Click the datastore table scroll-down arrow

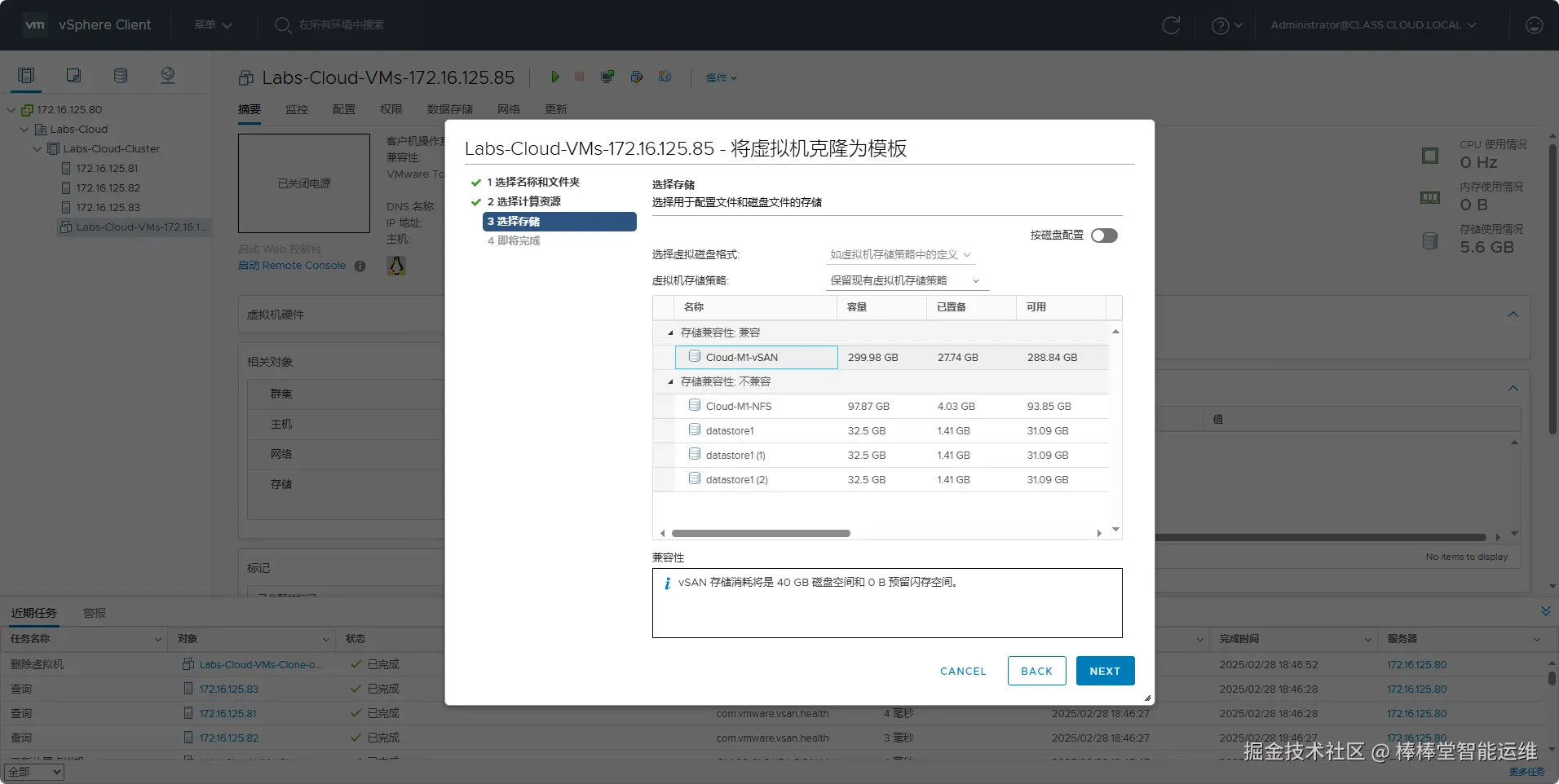point(1115,530)
